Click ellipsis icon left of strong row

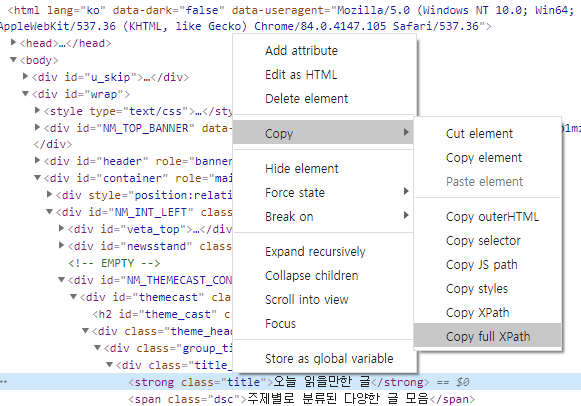[4, 382]
